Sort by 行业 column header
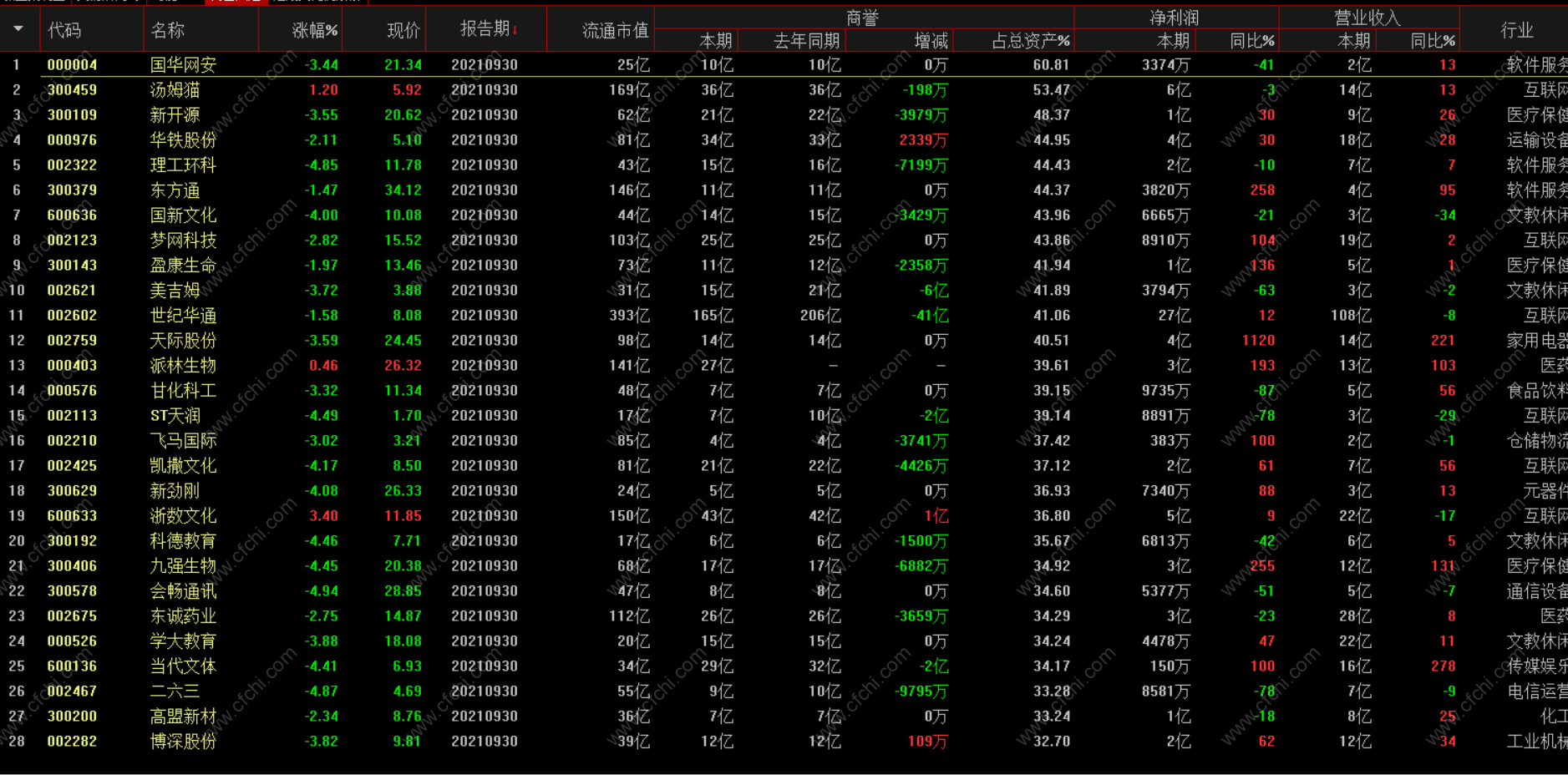1568x775 pixels. [1516, 30]
